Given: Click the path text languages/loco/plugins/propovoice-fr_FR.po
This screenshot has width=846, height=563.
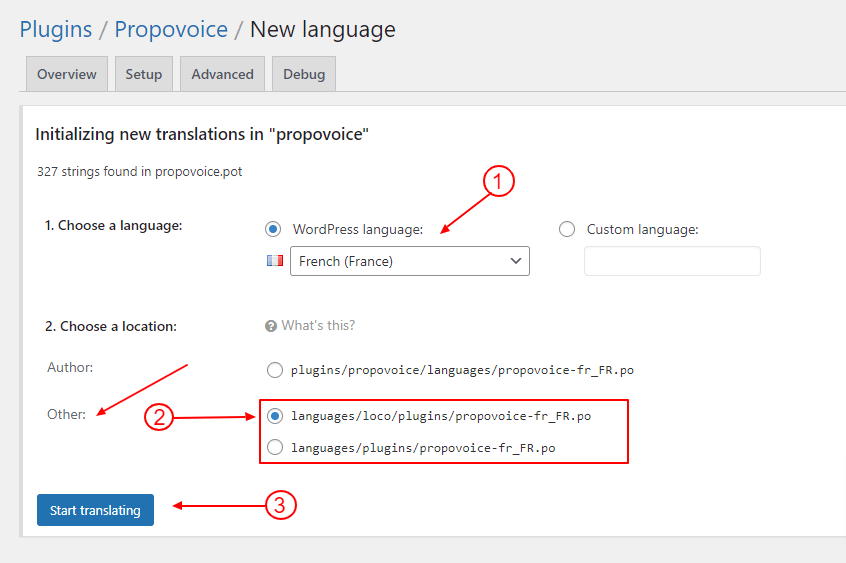Looking at the screenshot, I should coord(441,416).
